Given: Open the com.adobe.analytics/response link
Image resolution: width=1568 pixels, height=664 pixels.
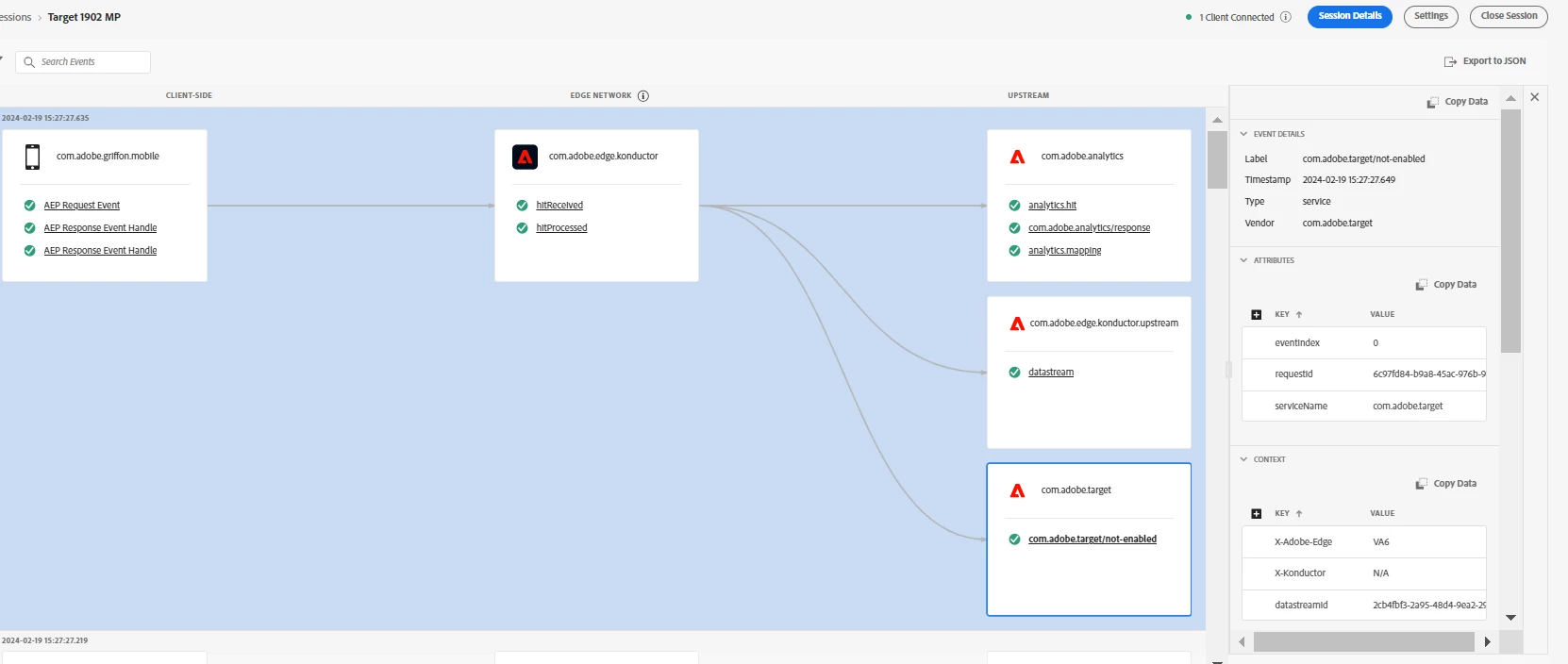Looking at the screenshot, I should [x=1089, y=228].
